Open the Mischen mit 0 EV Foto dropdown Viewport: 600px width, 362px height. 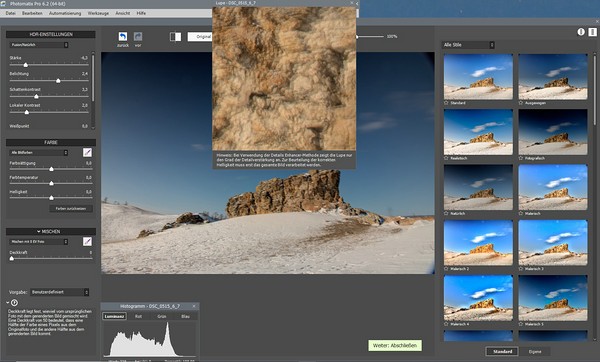point(39,242)
